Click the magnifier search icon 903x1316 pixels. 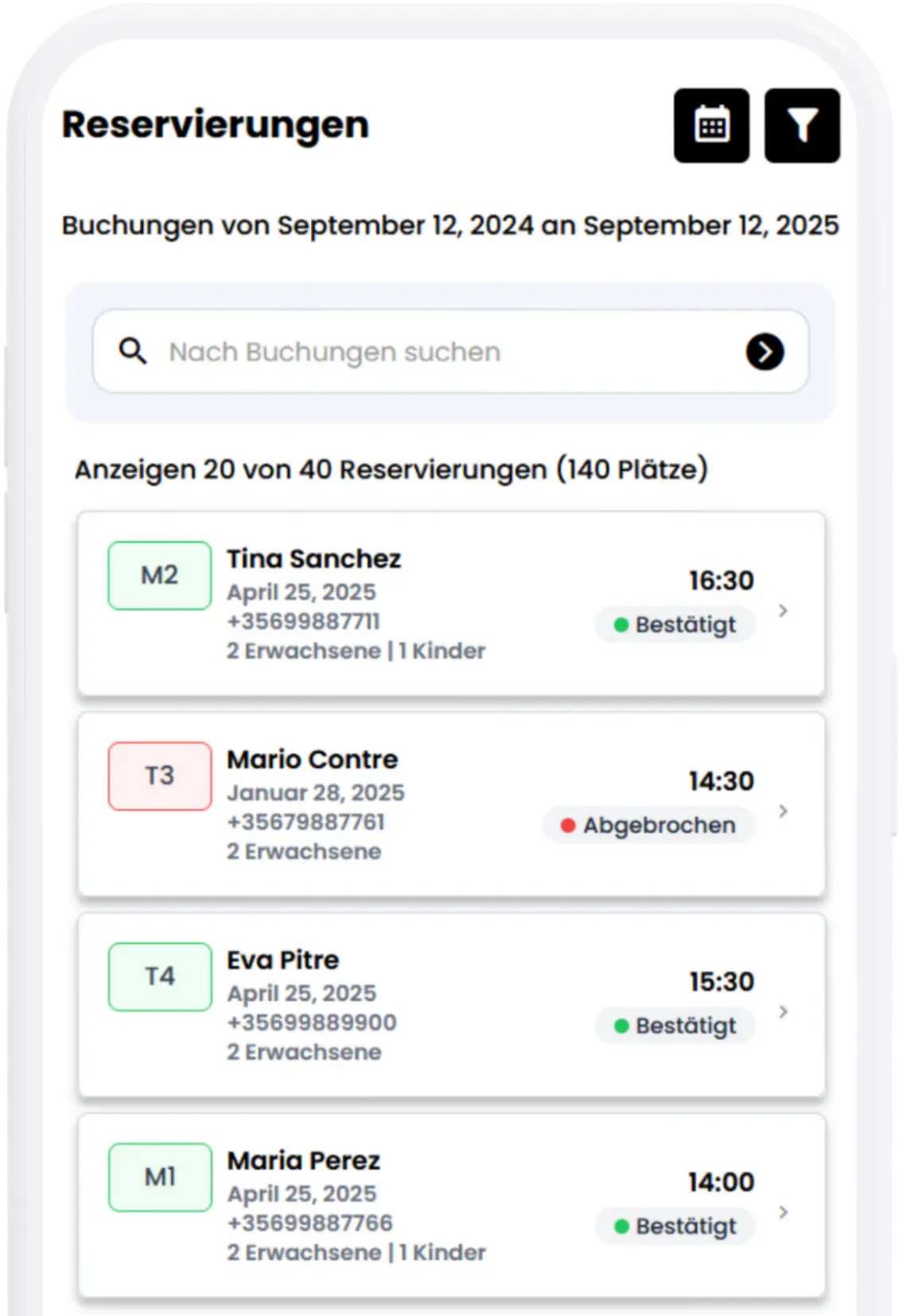tap(133, 351)
